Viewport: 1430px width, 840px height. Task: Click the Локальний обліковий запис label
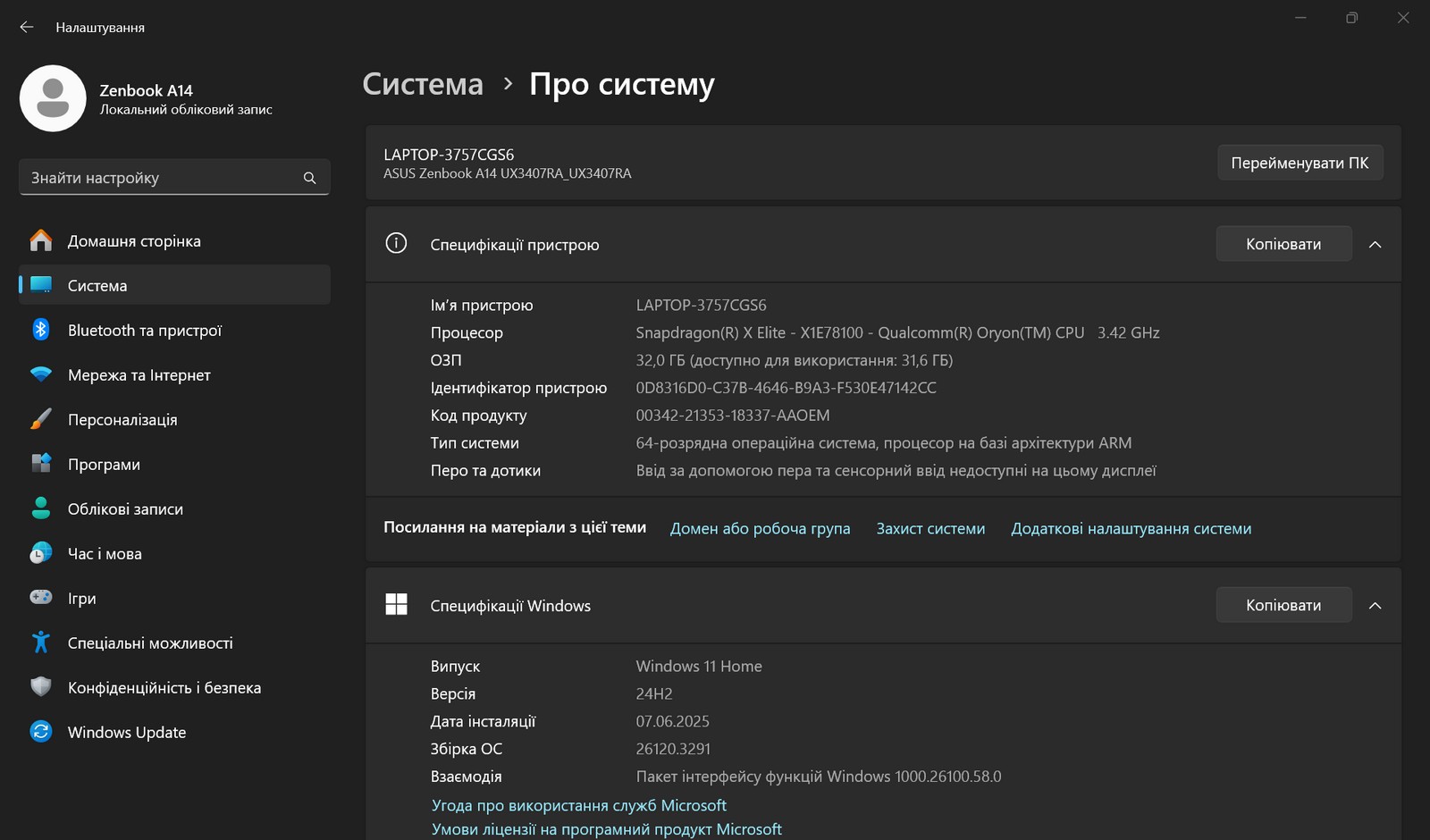point(186,110)
